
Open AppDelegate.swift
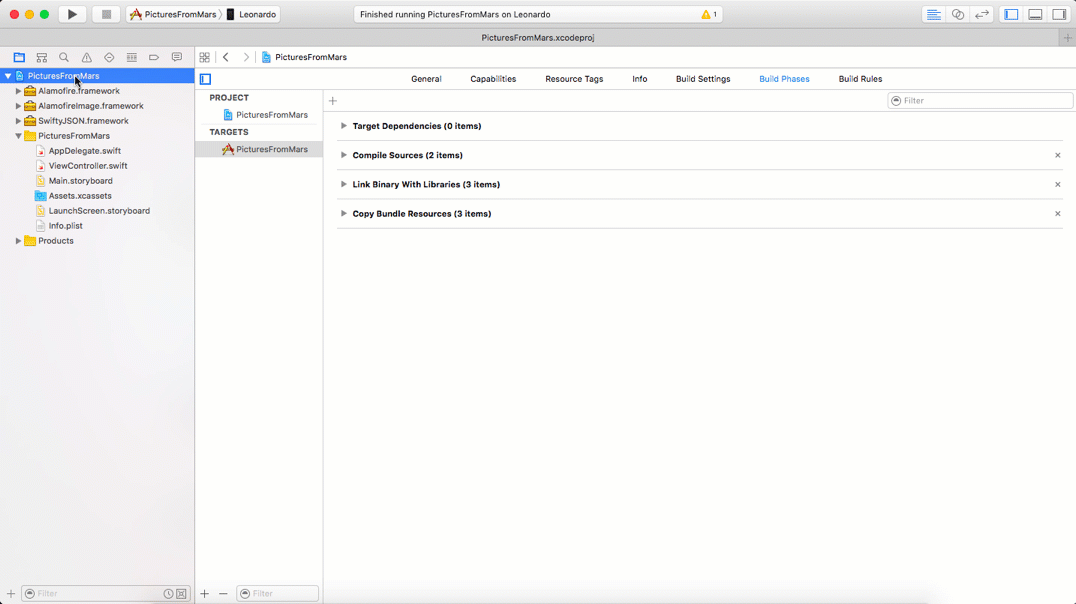(84, 151)
